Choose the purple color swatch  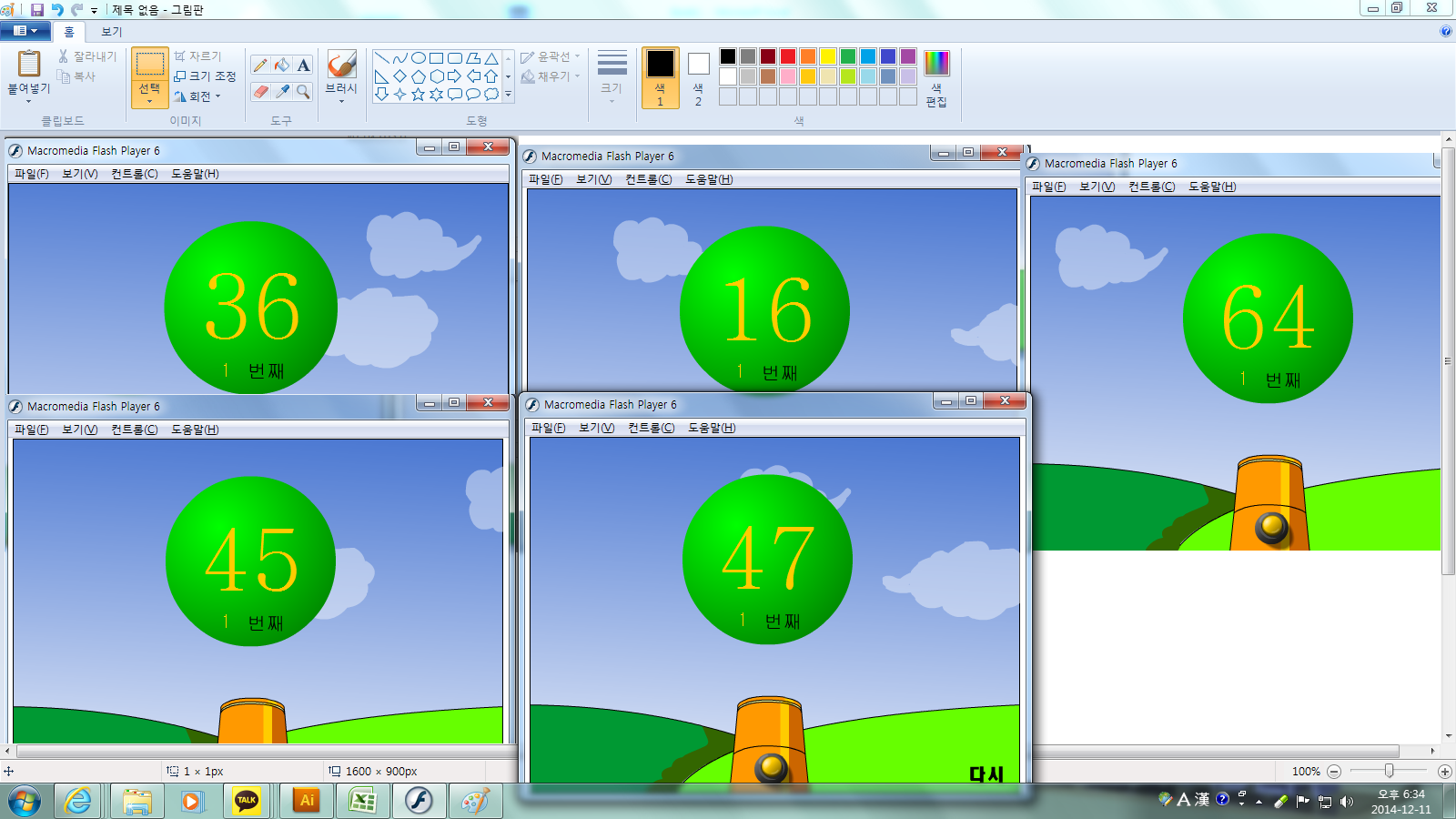(908, 56)
